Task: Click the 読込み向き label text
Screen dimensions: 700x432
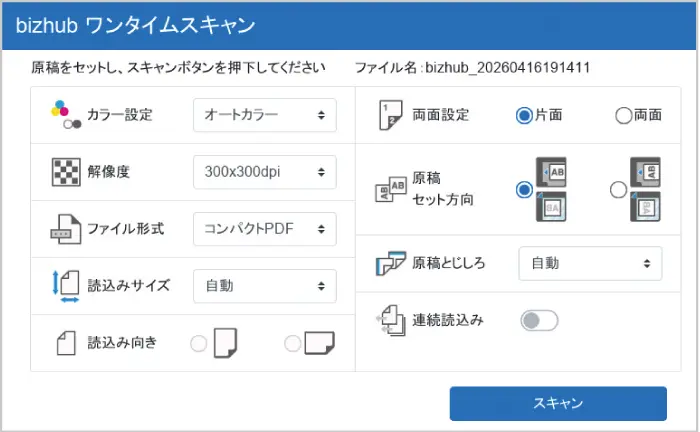Action: pyautogui.click(x=122, y=342)
